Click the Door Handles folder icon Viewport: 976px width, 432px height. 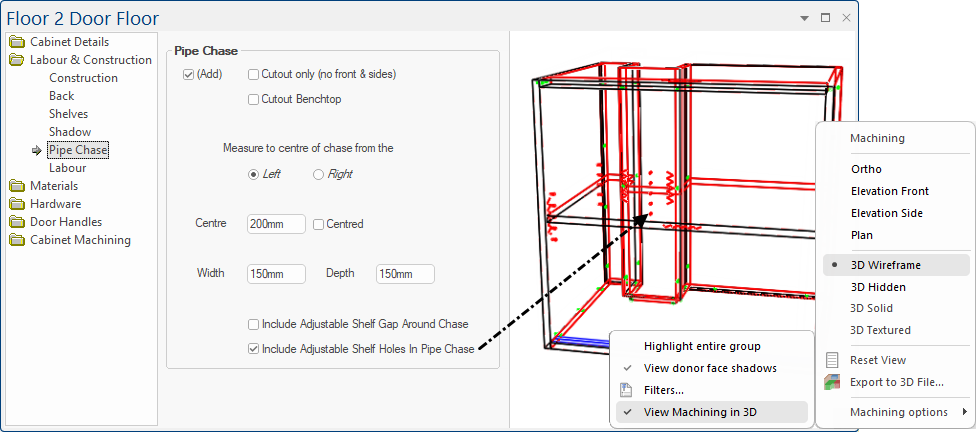(17, 222)
